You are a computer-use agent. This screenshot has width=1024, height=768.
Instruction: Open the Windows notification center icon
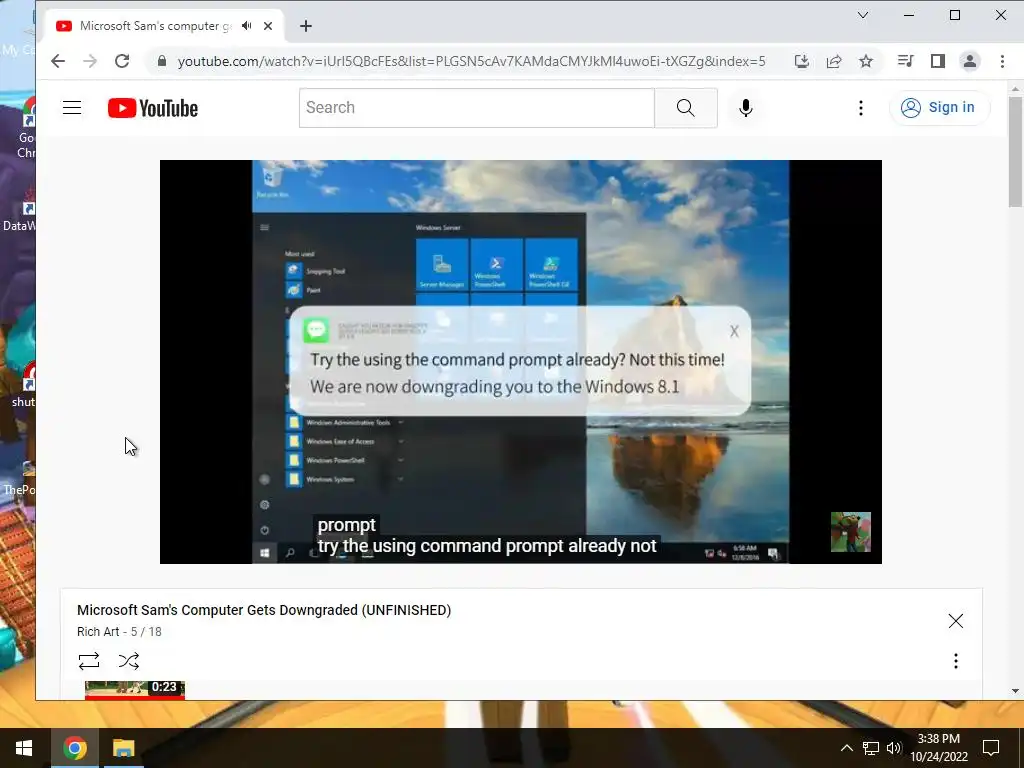pyautogui.click(x=991, y=748)
